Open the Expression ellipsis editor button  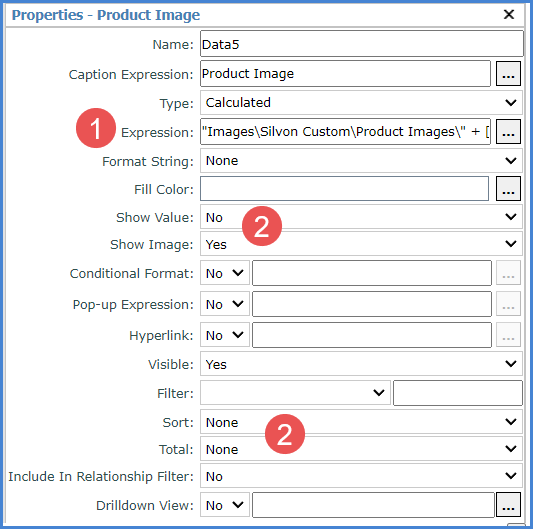click(508, 132)
